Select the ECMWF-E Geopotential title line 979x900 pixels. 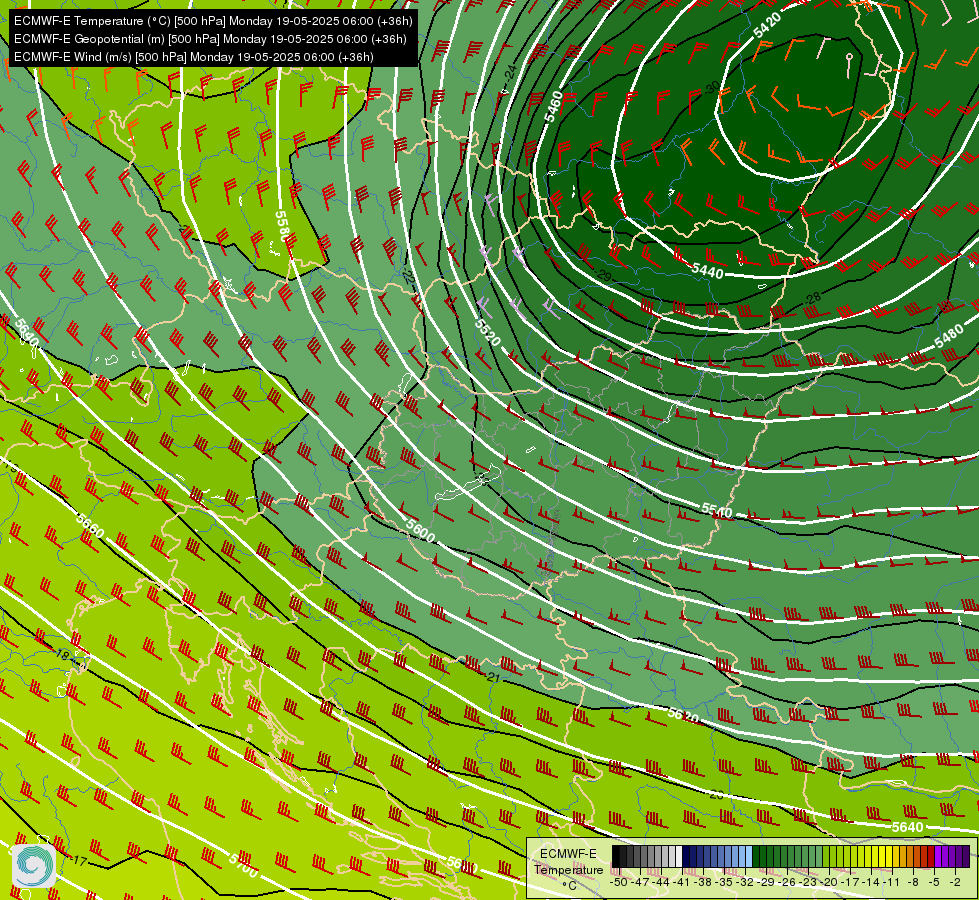pos(210,39)
